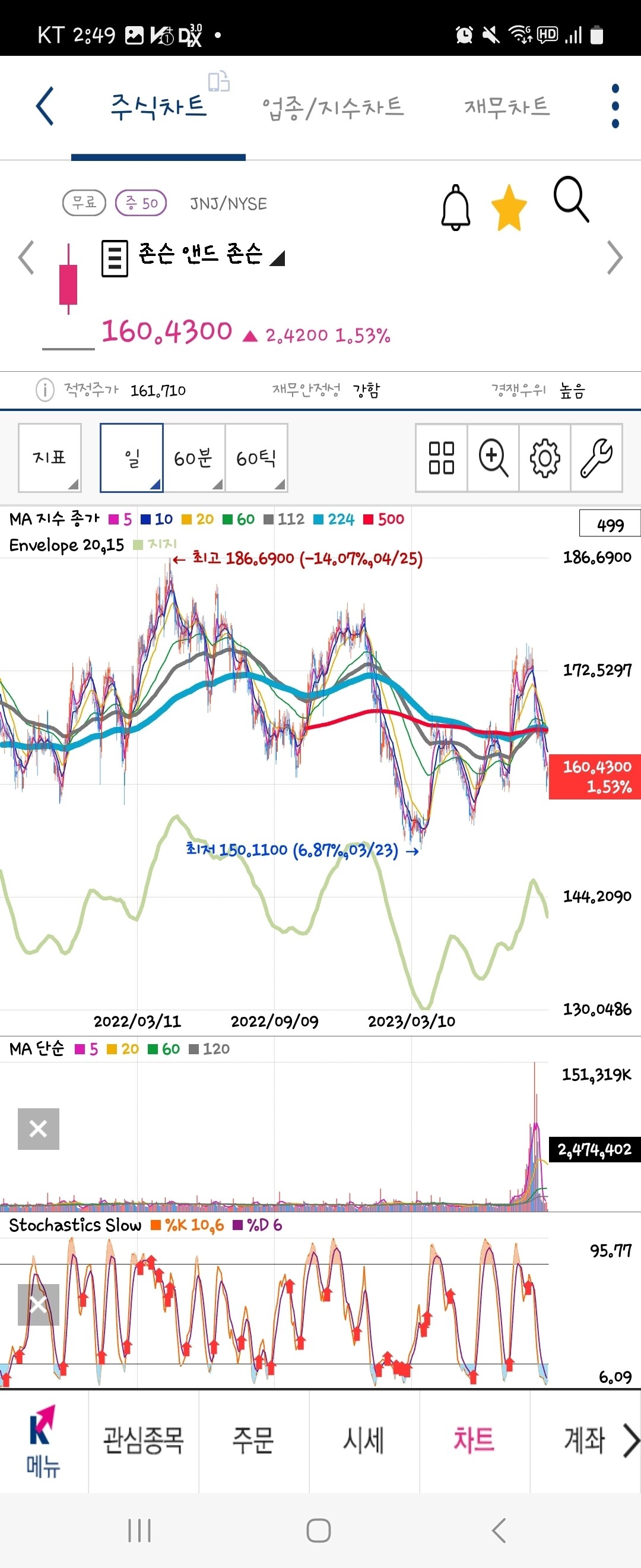Open the wrench tool icon
This screenshot has width=641, height=1568.
coord(596,458)
